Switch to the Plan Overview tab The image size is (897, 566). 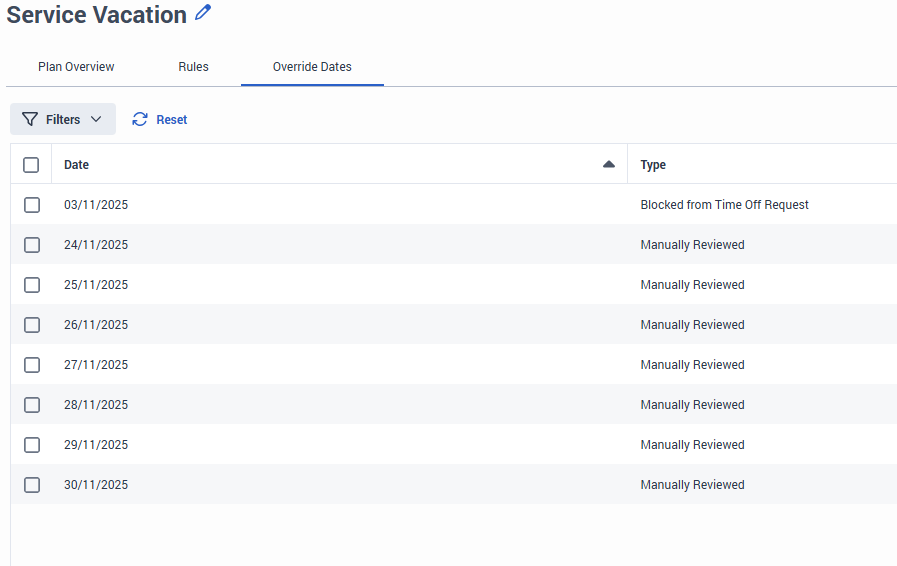point(76,67)
